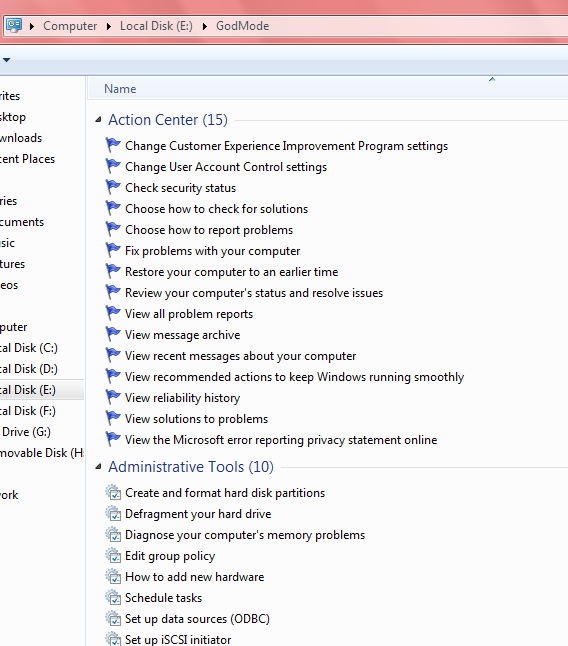Select Check security status text
The image size is (568, 646).
[180, 188]
